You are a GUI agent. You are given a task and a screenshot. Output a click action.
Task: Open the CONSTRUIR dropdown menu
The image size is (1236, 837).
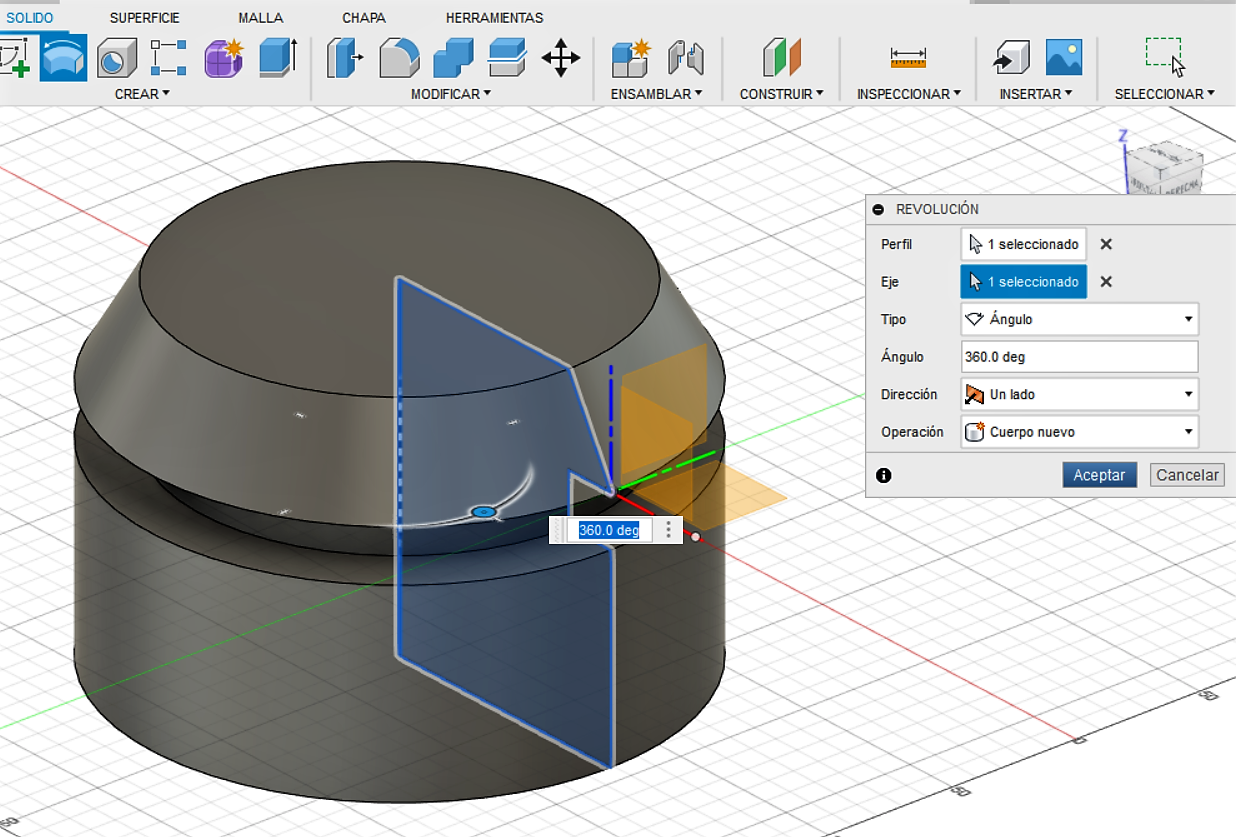(781, 93)
